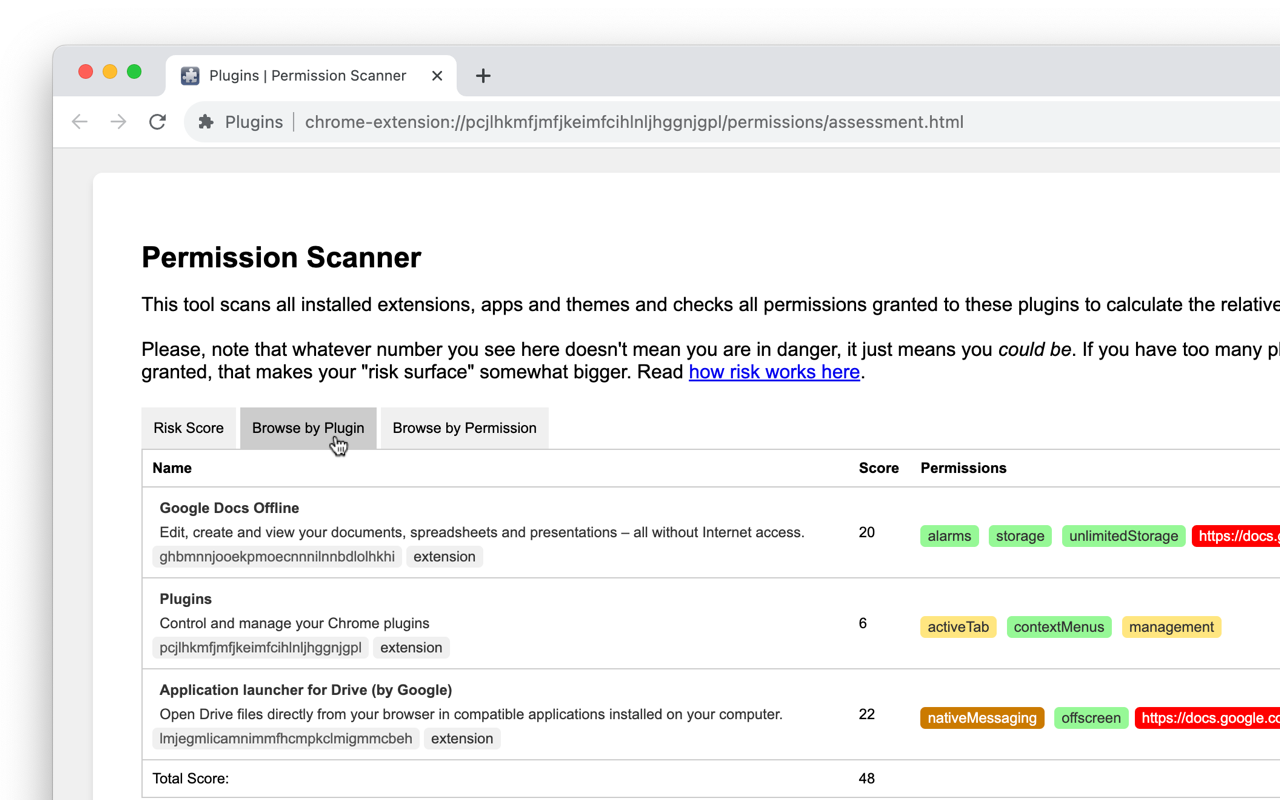The height and width of the screenshot is (800, 1280).
Task: Click the yellow management permission badge
Action: (1171, 627)
